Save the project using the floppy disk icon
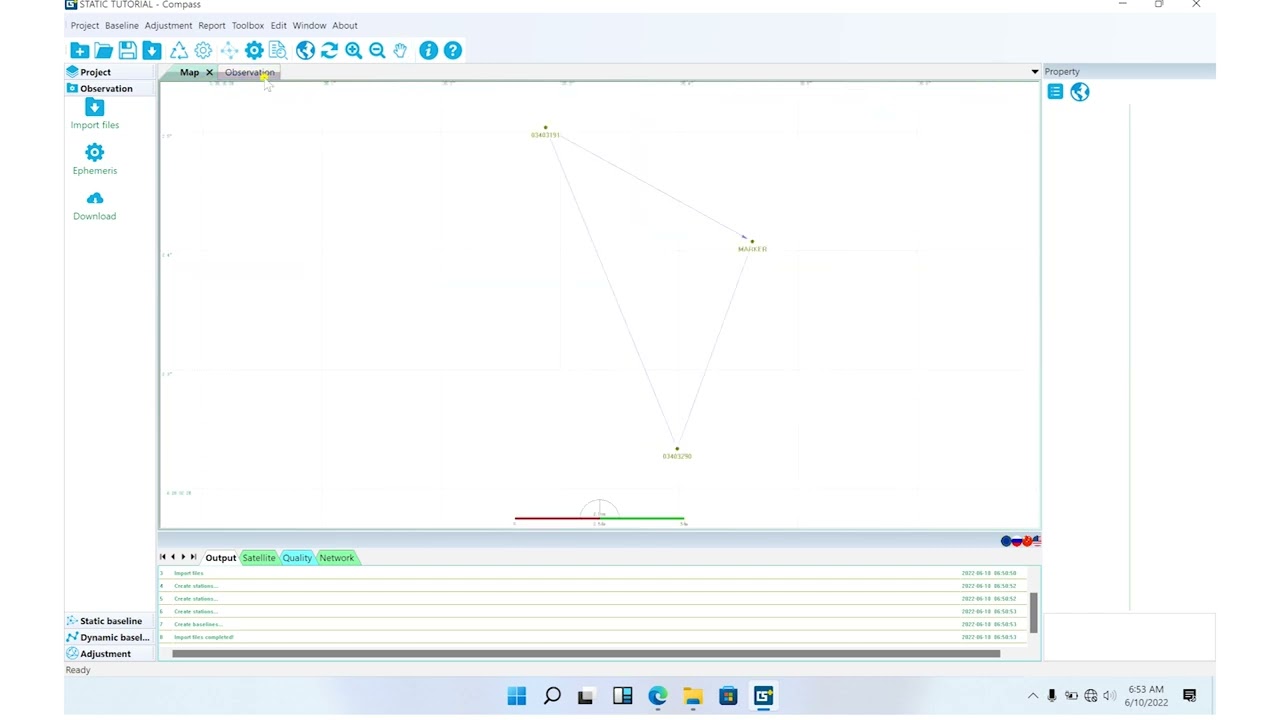This screenshot has height=720, width=1280. coord(127,50)
